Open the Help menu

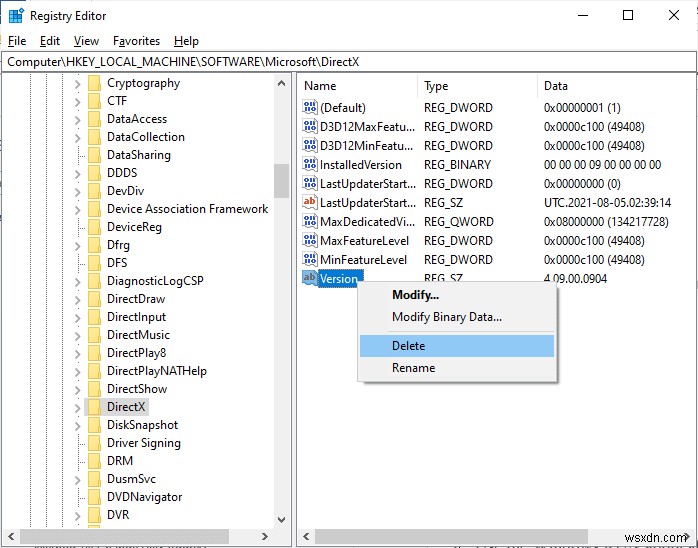pos(186,41)
